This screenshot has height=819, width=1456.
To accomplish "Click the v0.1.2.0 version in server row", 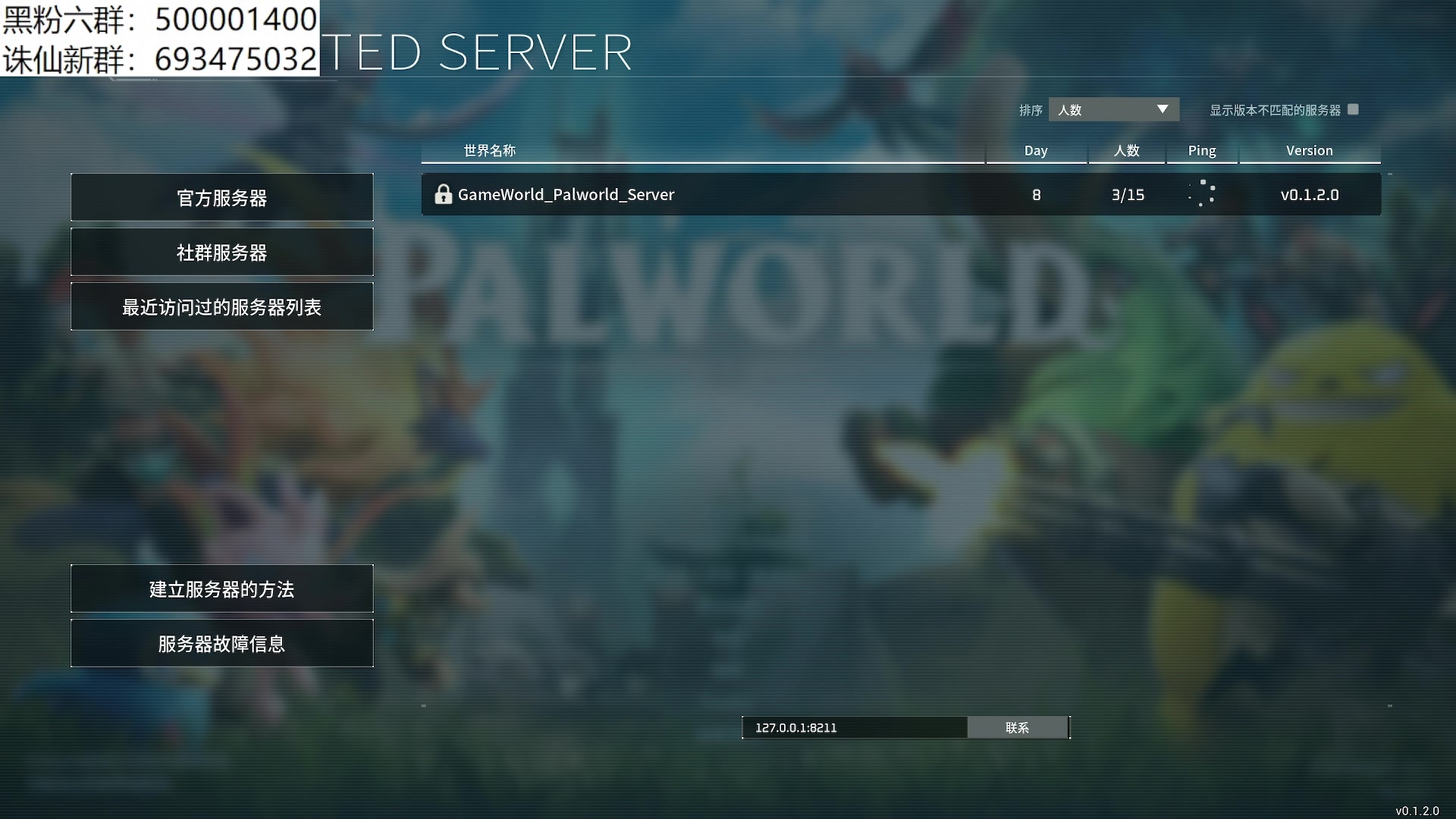I will 1310,195.
